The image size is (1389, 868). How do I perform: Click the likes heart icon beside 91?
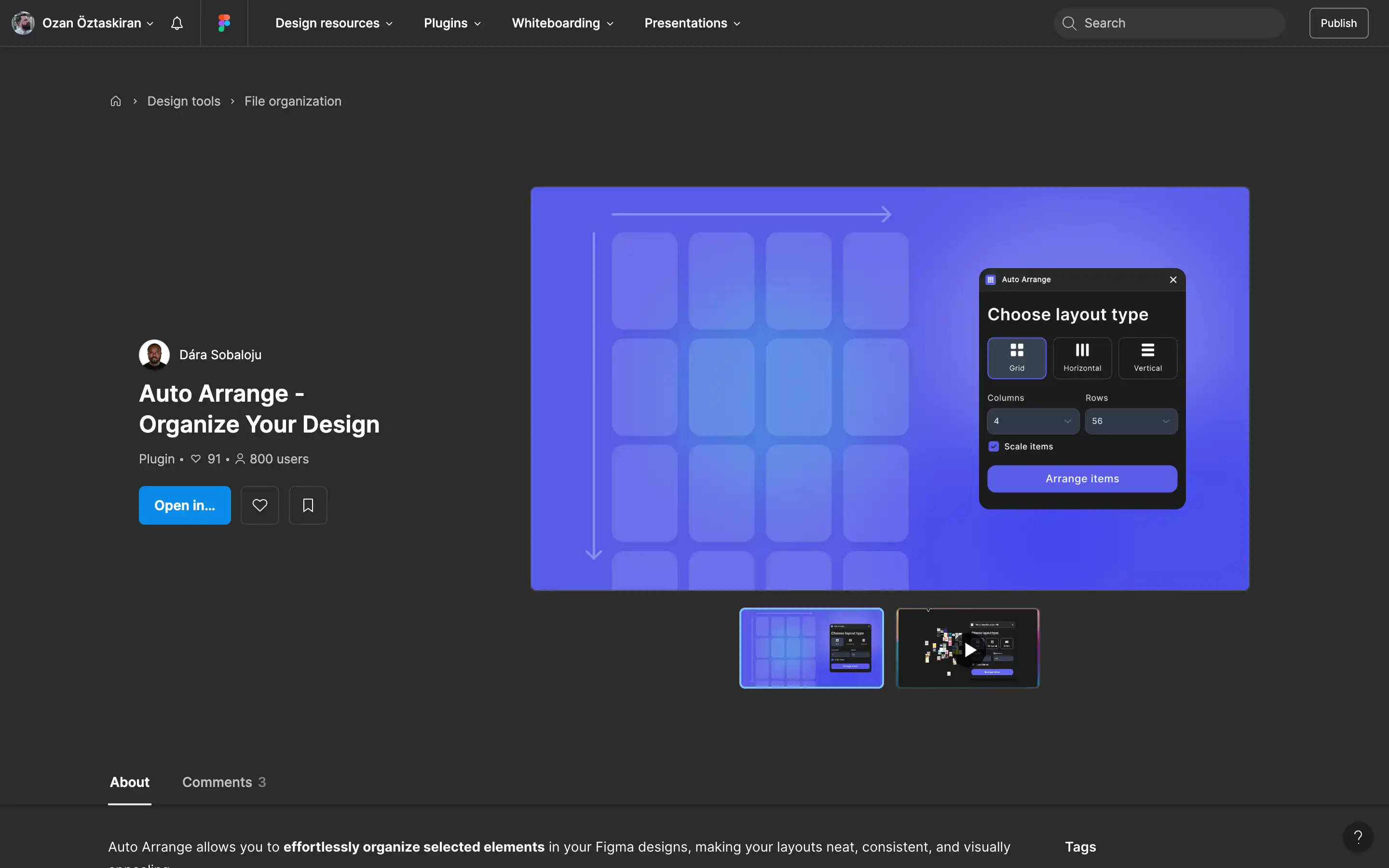196,459
